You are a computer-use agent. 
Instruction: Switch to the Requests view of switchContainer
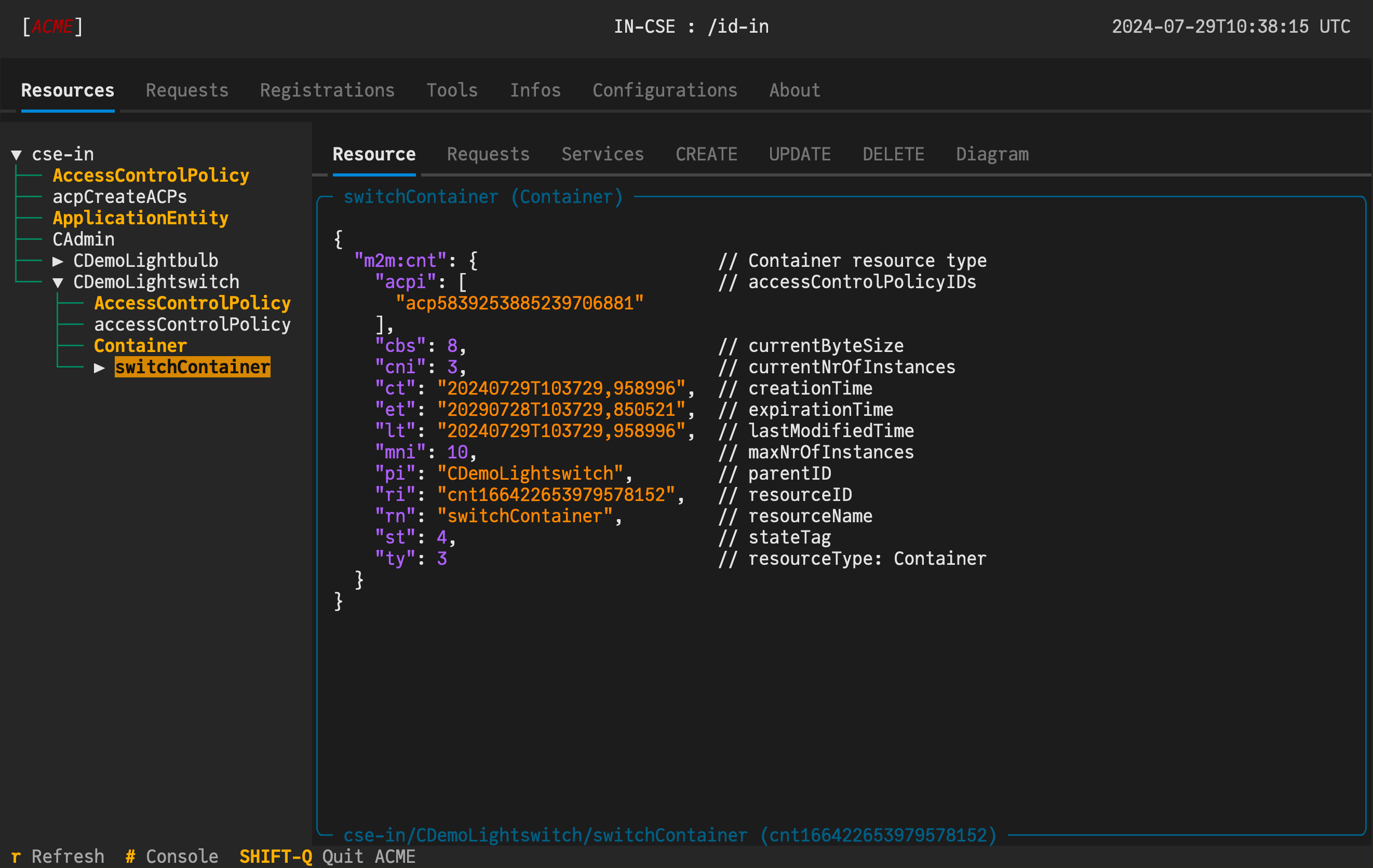488,154
